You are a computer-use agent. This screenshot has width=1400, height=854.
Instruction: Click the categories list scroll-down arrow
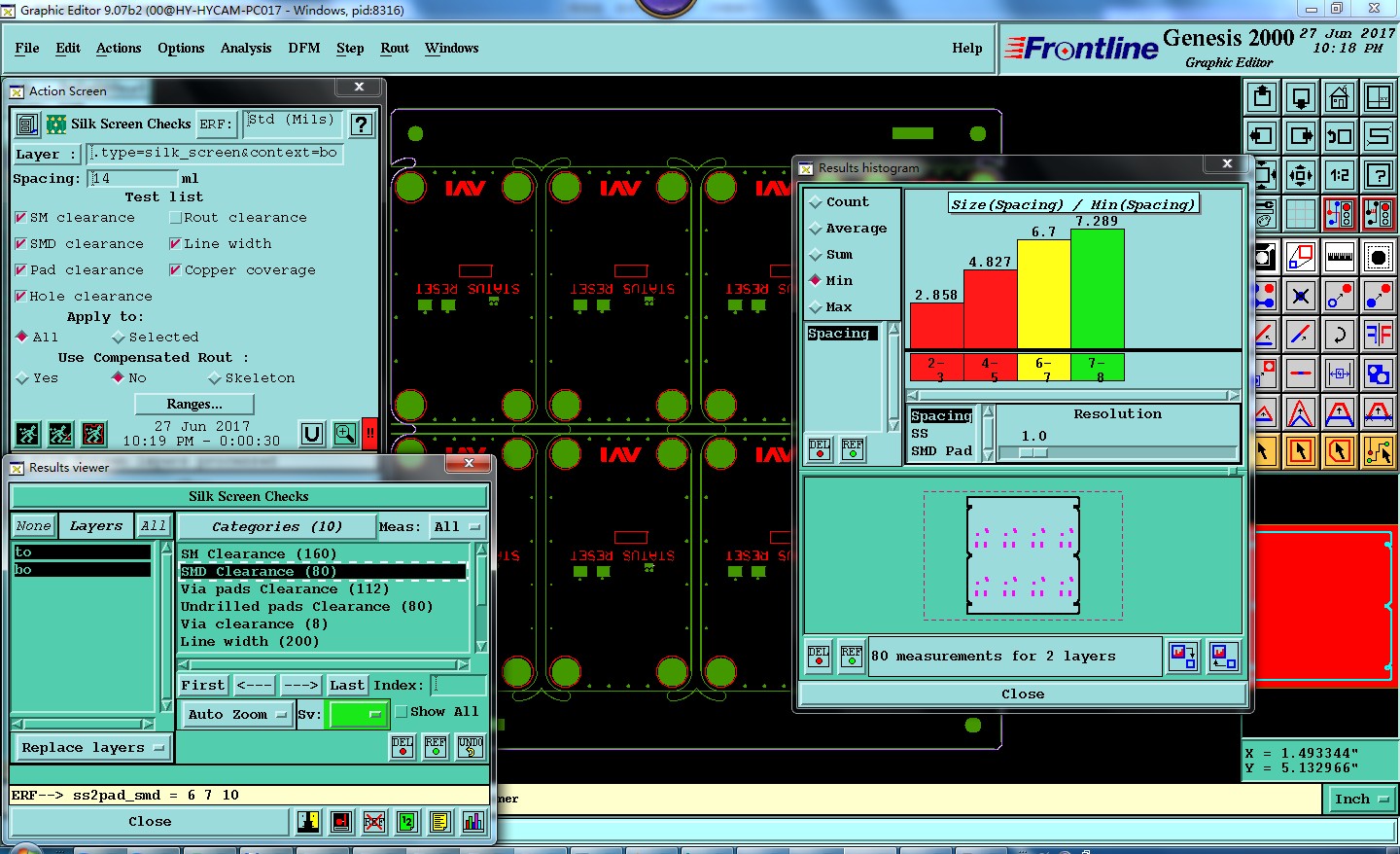pos(480,647)
